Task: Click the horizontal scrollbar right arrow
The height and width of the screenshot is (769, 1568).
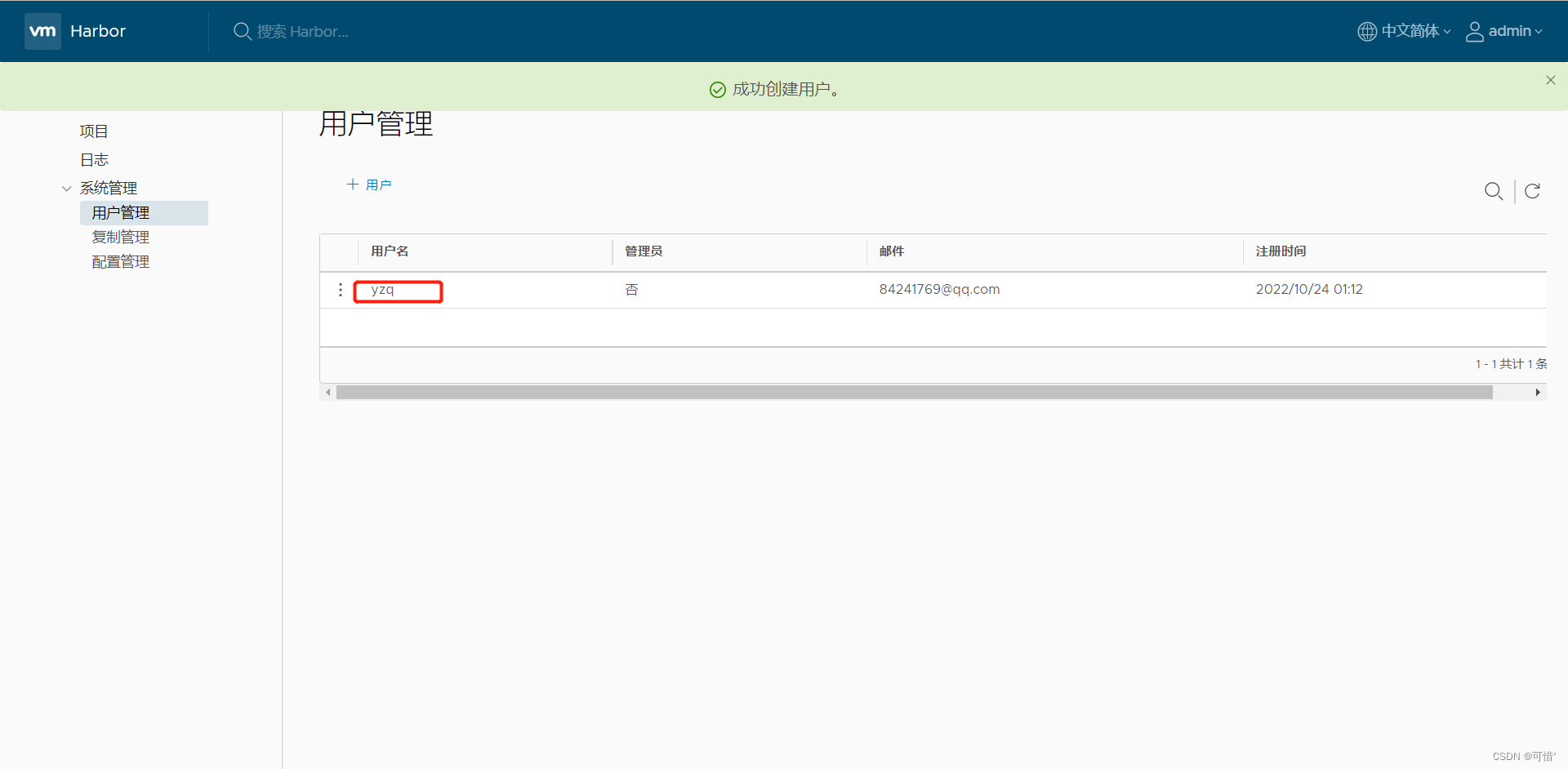Action: tap(1538, 393)
